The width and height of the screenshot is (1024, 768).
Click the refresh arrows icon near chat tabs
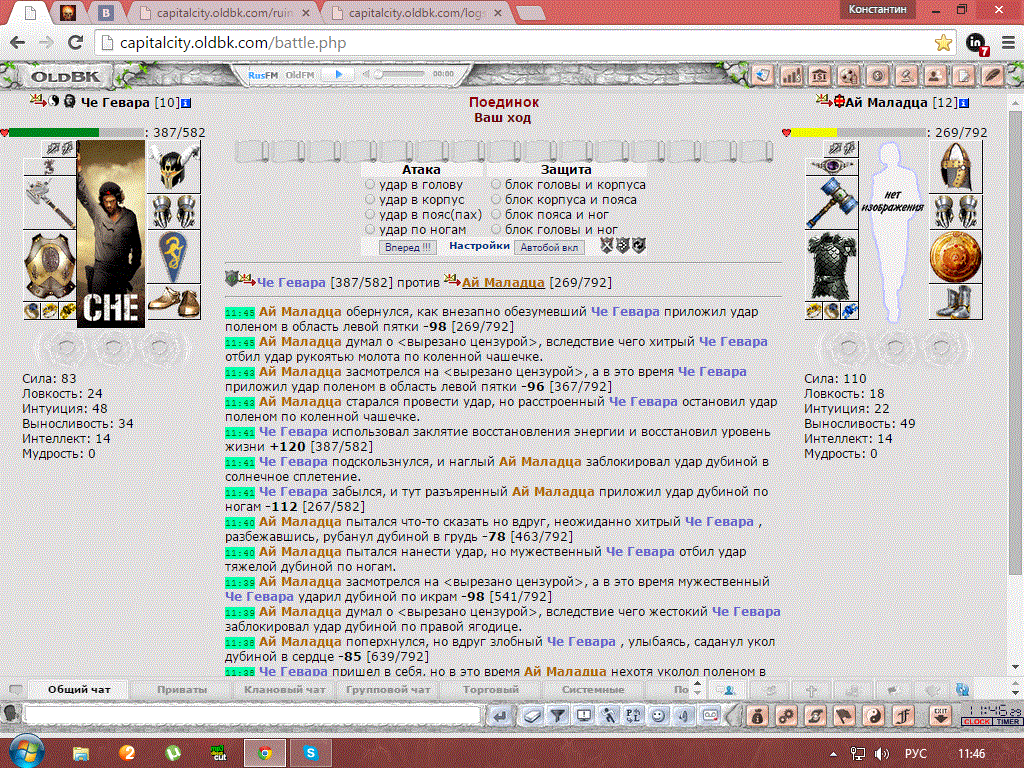coord(962,690)
